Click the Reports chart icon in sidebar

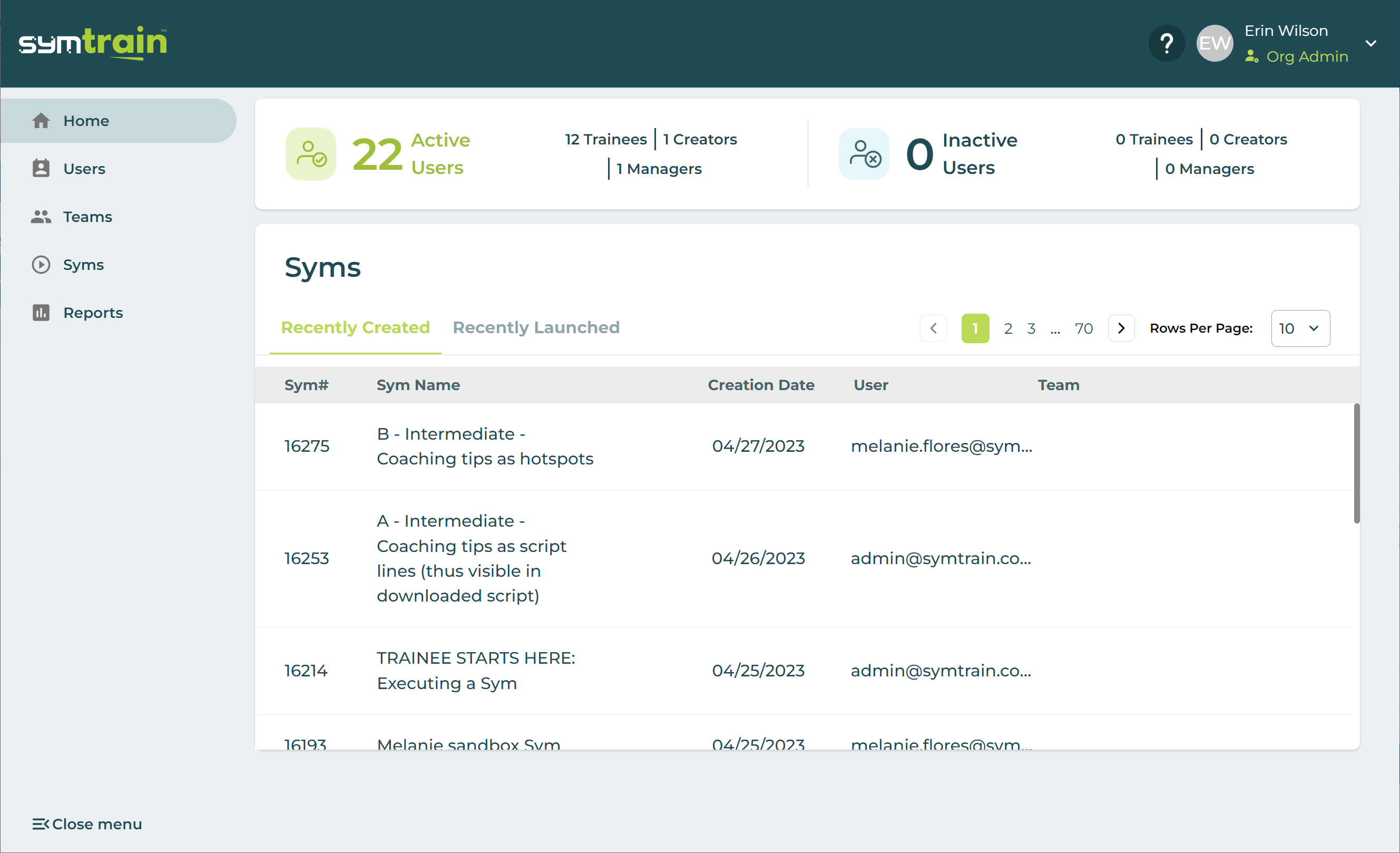(41, 313)
